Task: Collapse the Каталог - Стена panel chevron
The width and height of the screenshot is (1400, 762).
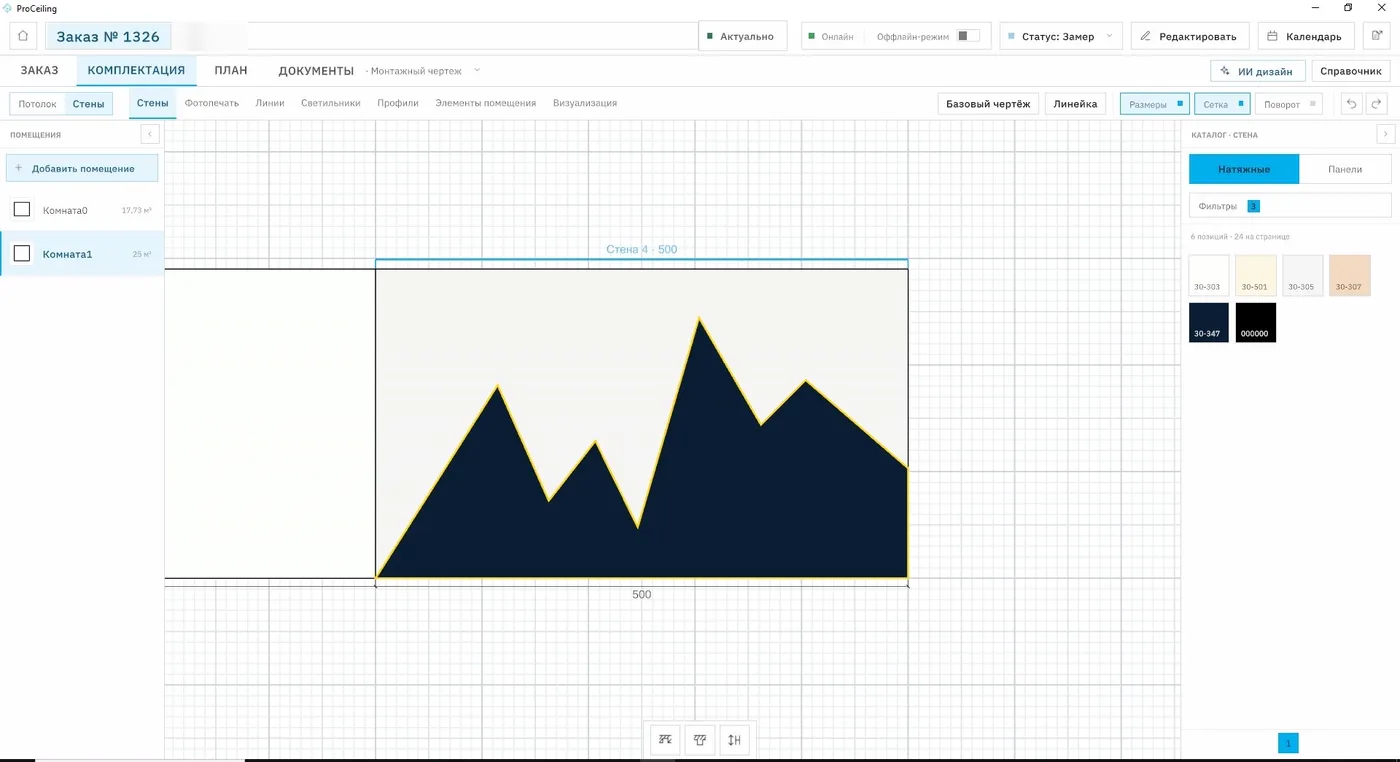Action: [x=1385, y=134]
